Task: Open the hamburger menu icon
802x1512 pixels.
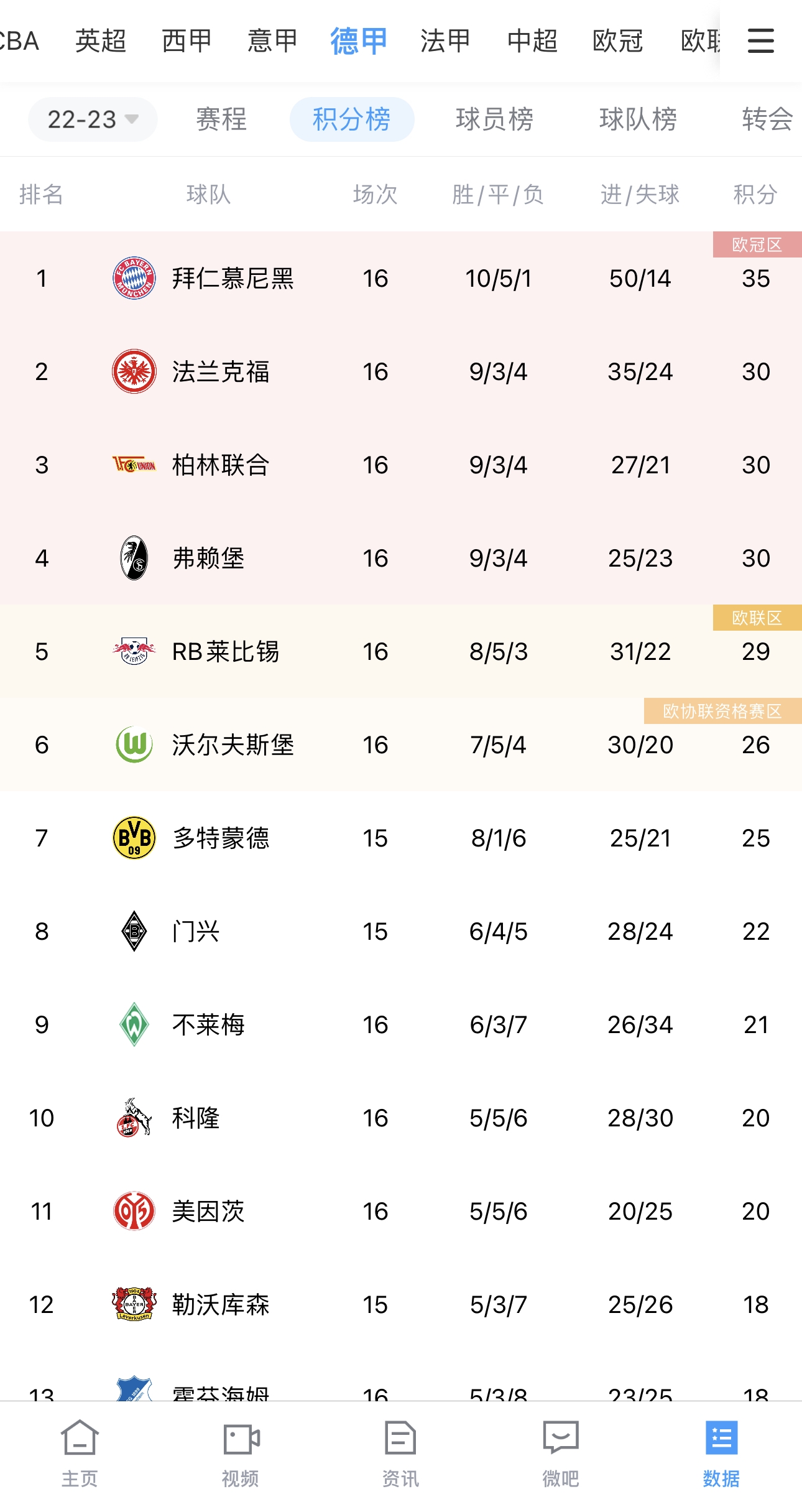Action: [760, 41]
